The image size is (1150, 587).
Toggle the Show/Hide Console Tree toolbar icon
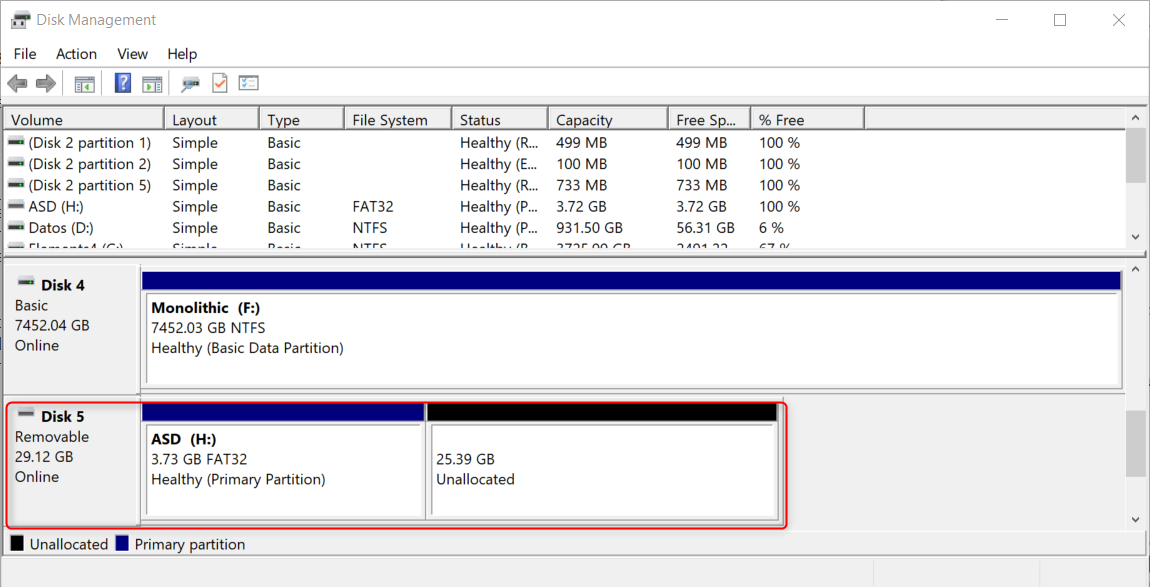pyautogui.click(x=85, y=83)
